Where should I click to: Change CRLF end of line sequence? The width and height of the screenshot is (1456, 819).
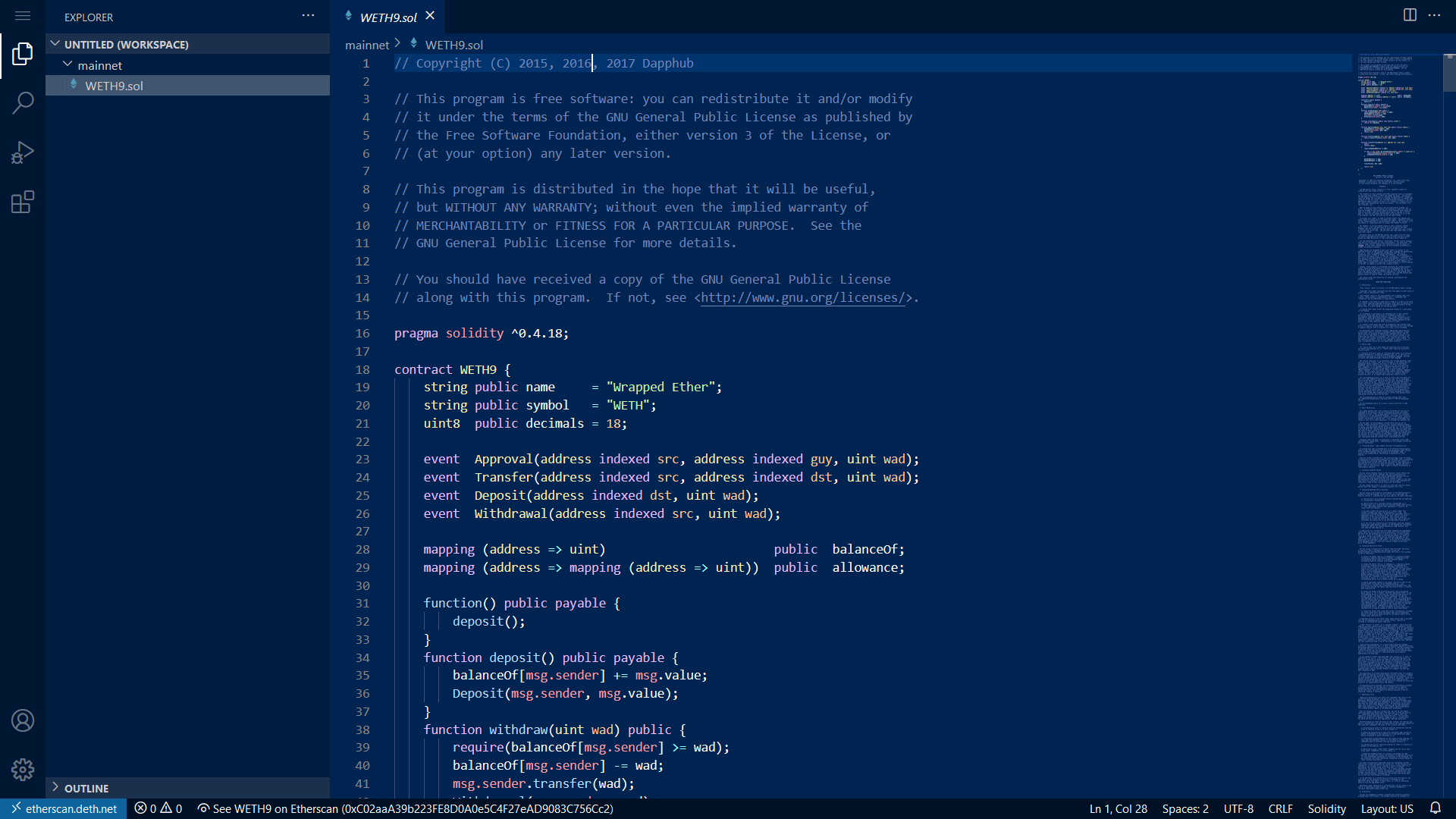coord(1280,808)
